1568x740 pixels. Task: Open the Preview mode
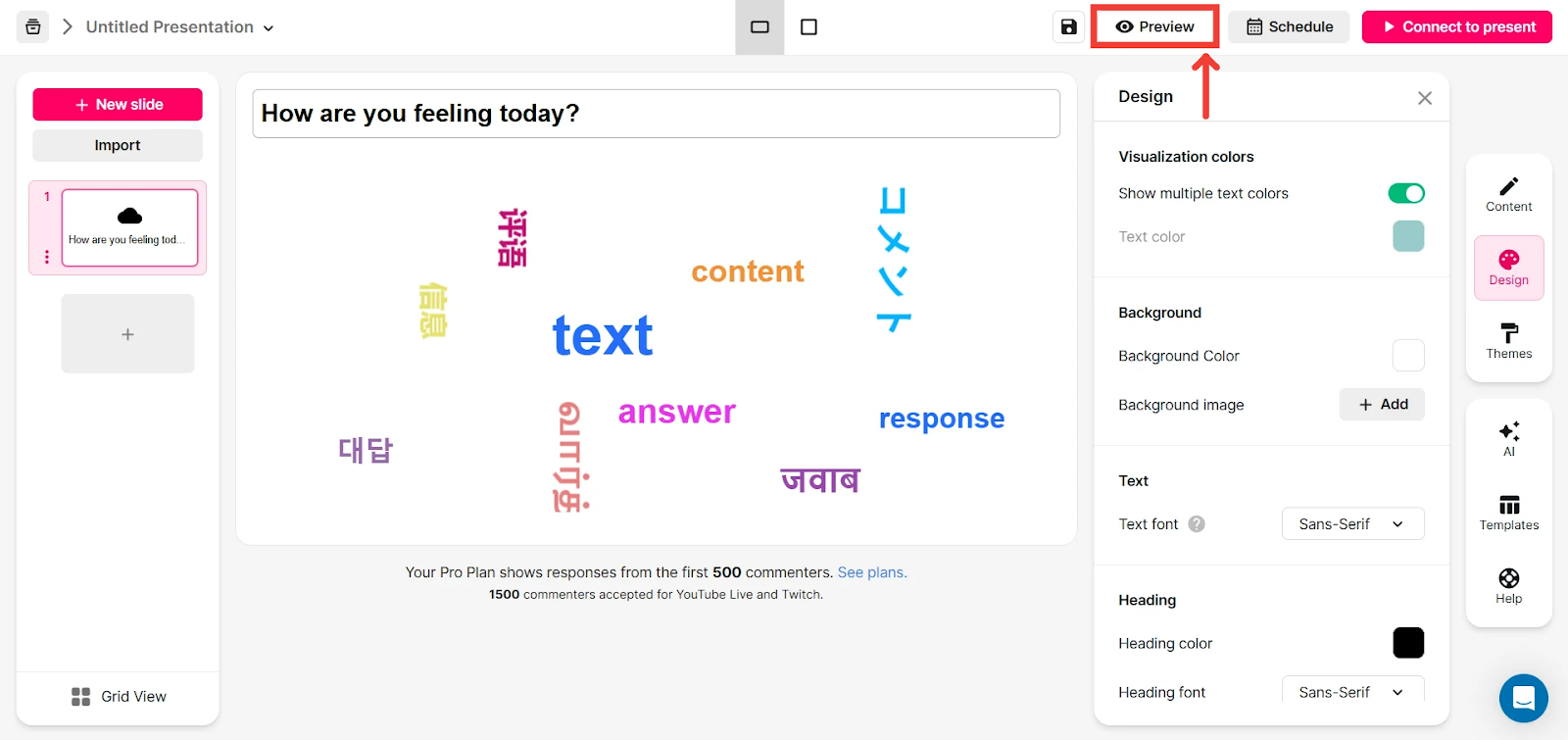tap(1155, 26)
